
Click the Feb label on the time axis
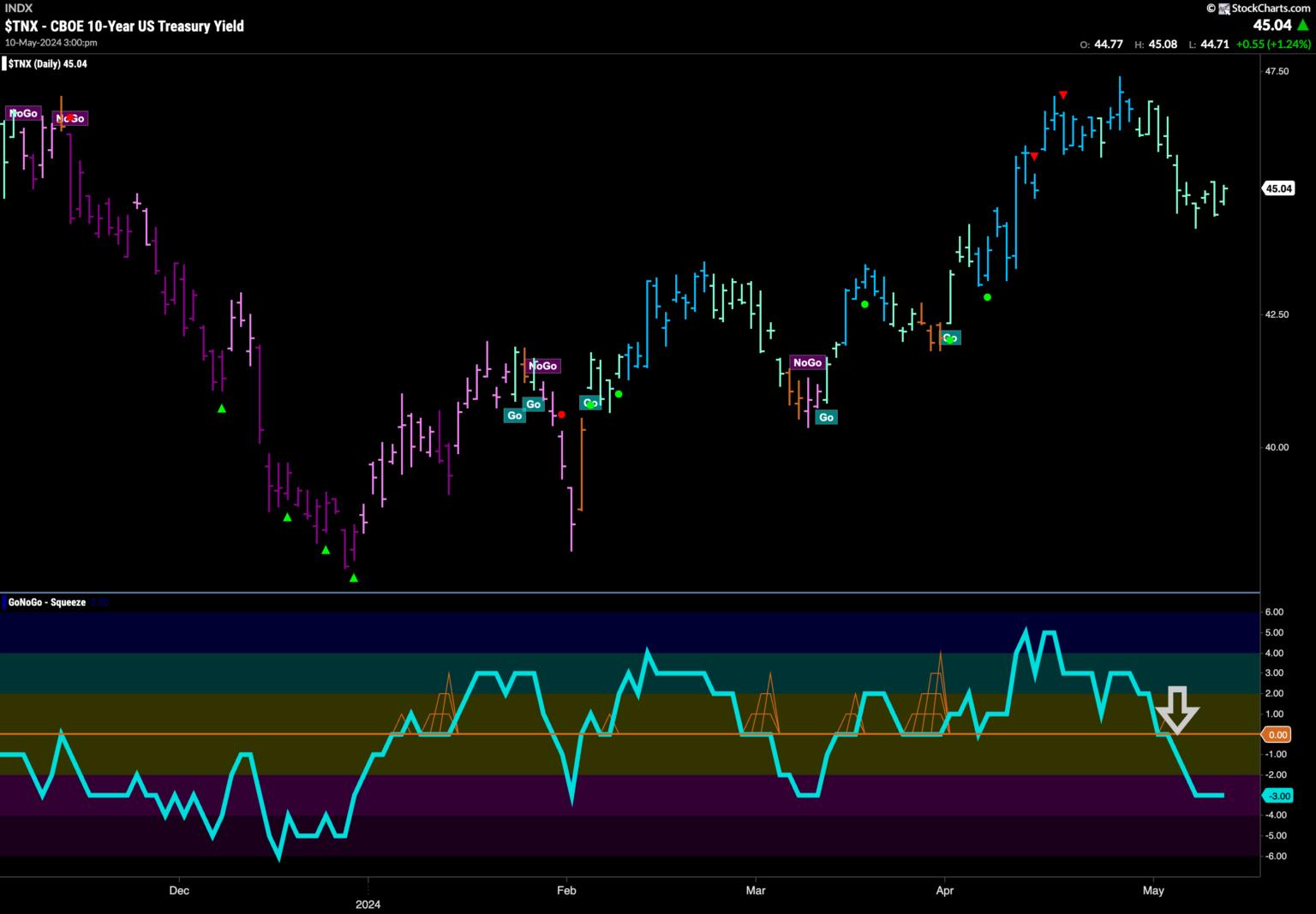566,890
